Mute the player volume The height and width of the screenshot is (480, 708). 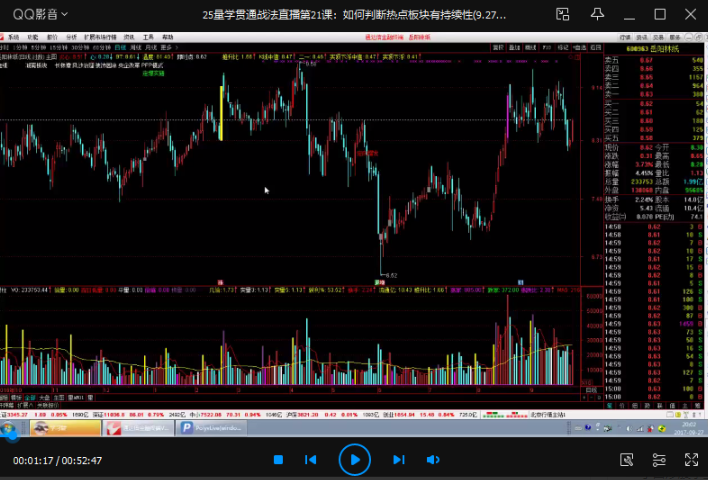pyautogui.click(x=433, y=460)
